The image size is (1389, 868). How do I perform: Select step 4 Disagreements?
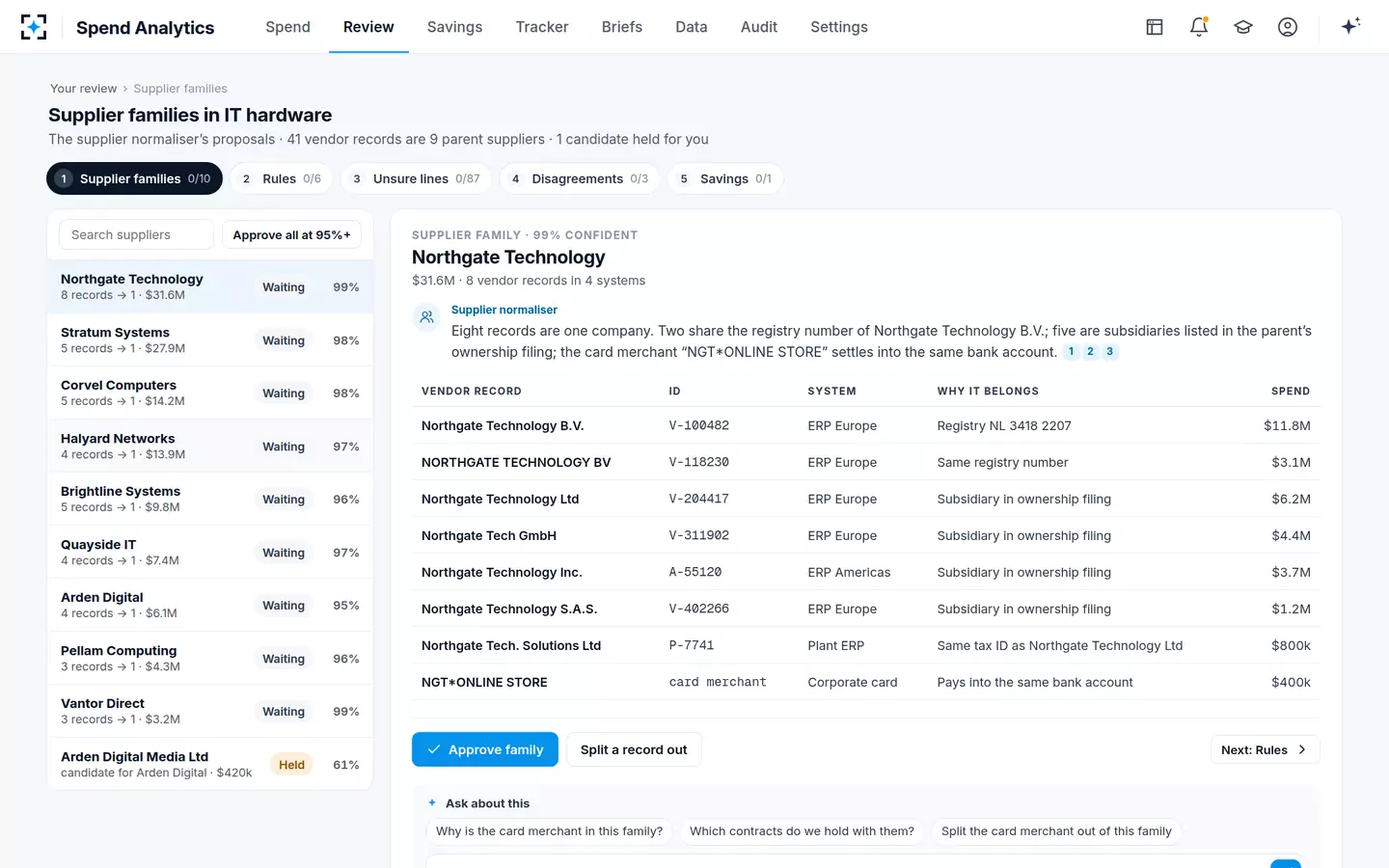click(580, 178)
